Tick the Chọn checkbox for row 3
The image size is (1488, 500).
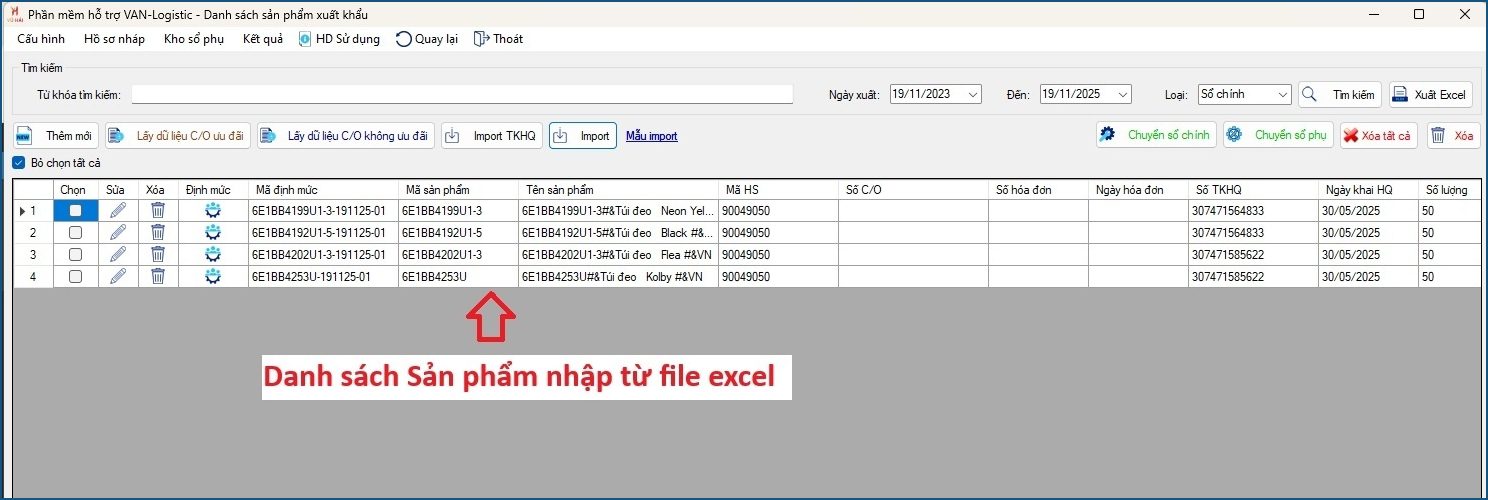coord(75,255)
